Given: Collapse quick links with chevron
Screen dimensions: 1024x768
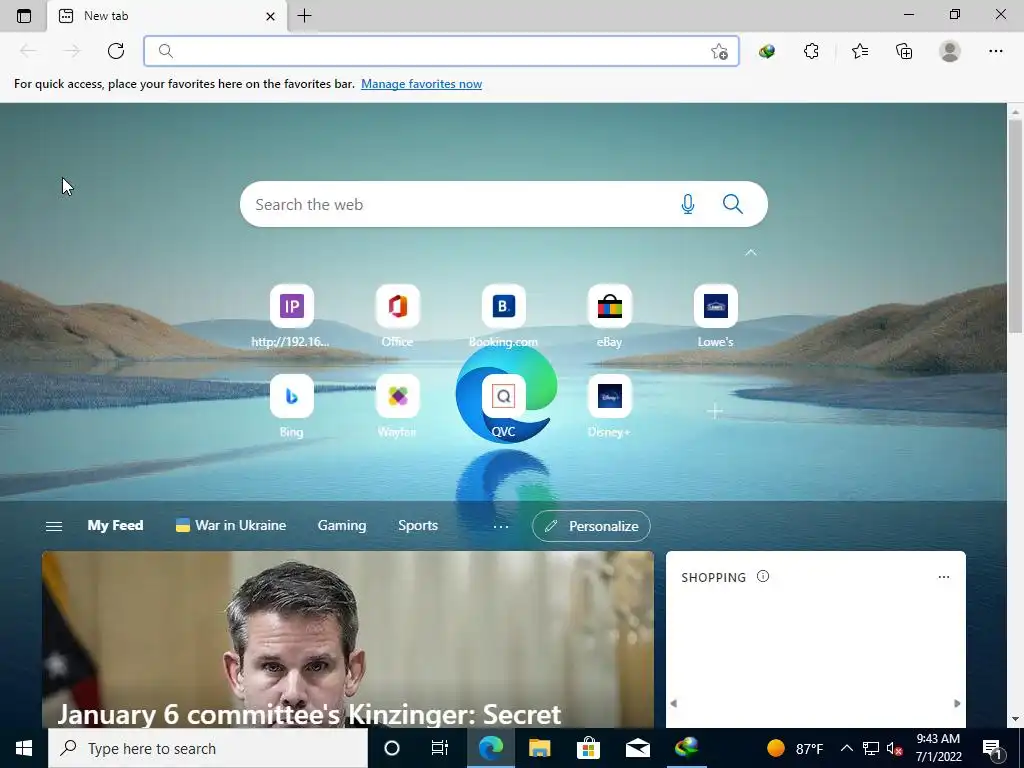Looking at the screenshot, I should [x=750, y=252].
